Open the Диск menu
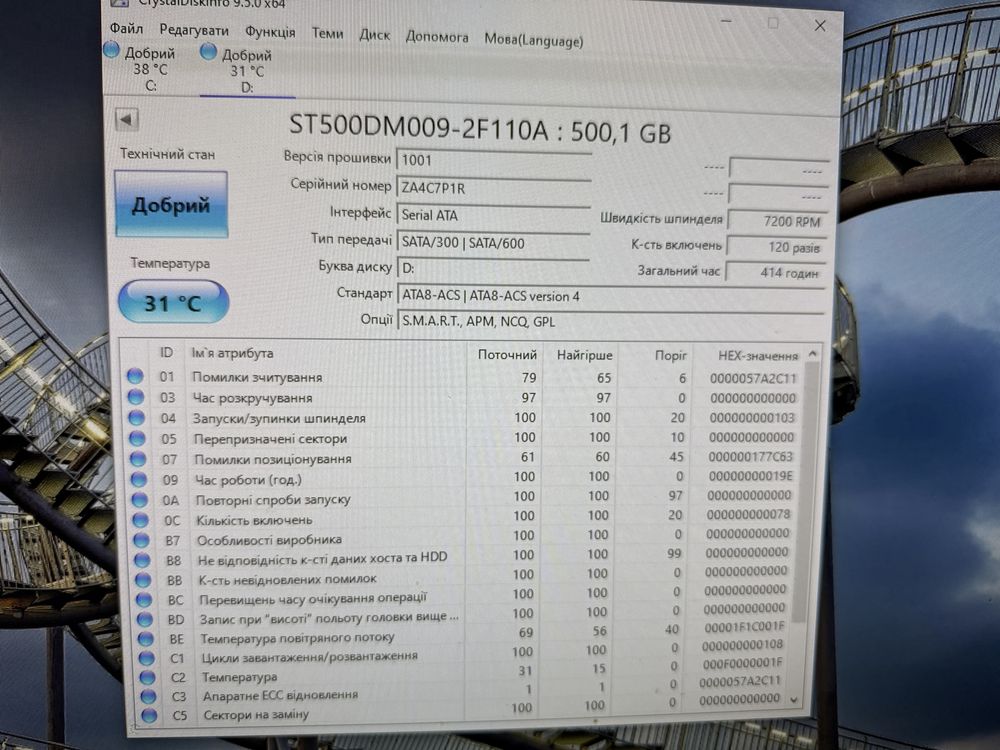 coord(374,35)
